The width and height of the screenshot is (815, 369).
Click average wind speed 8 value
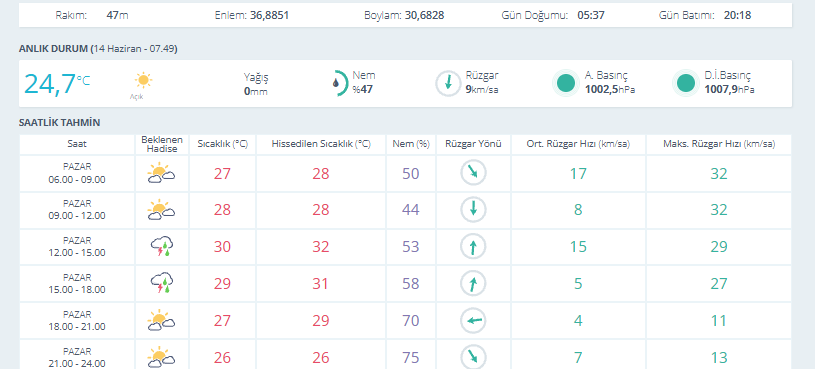[x=578, y=210]
